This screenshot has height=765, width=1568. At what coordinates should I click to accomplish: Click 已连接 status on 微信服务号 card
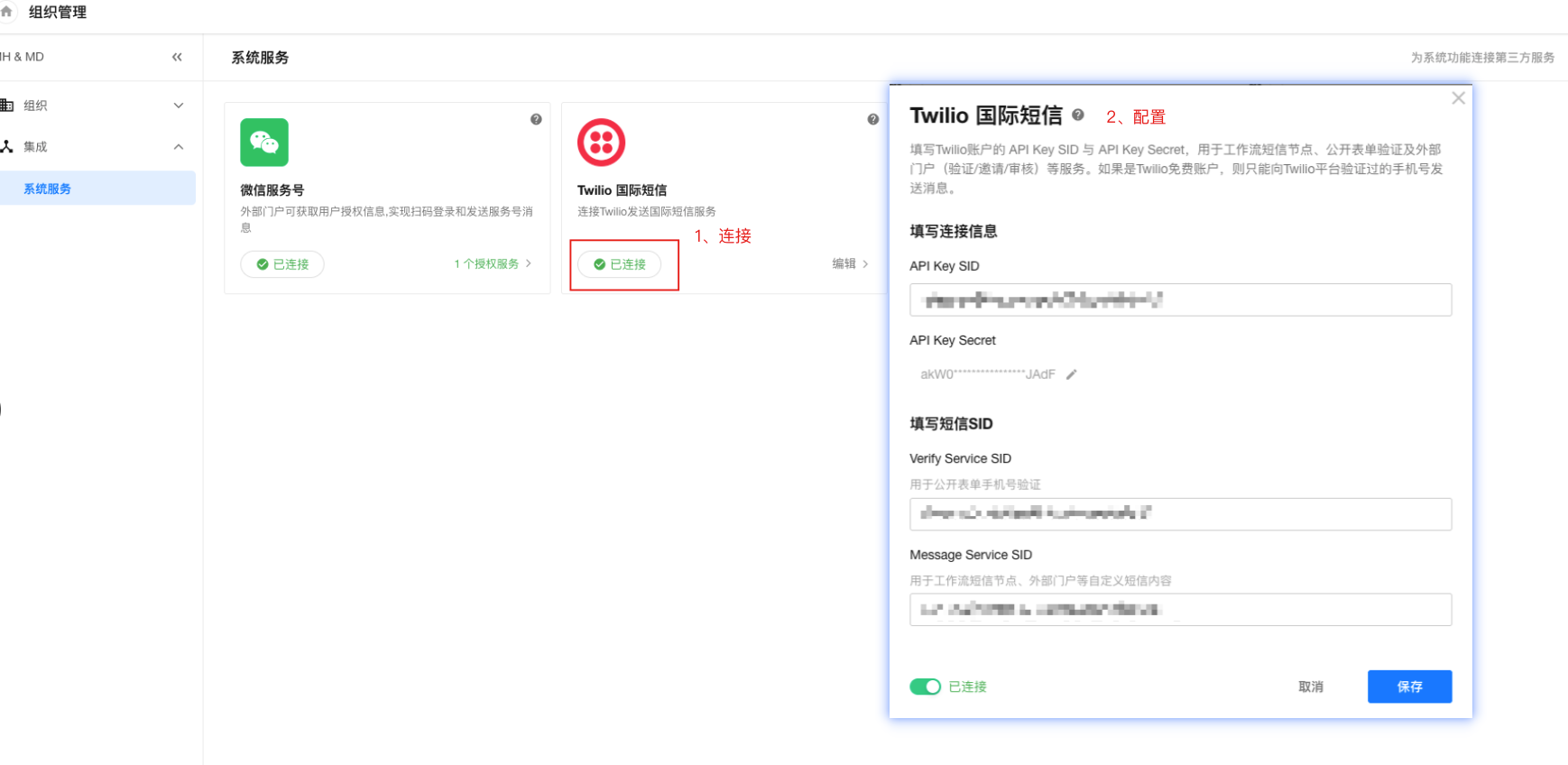click(x=282, y=264)
